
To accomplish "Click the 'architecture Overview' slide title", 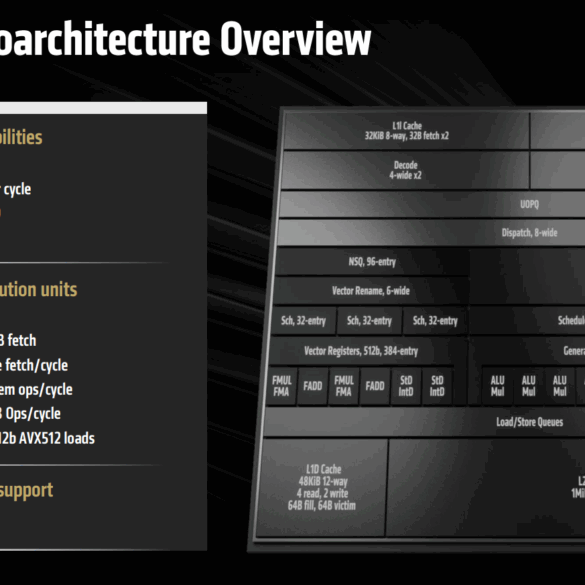I will (x=185, y=39).
